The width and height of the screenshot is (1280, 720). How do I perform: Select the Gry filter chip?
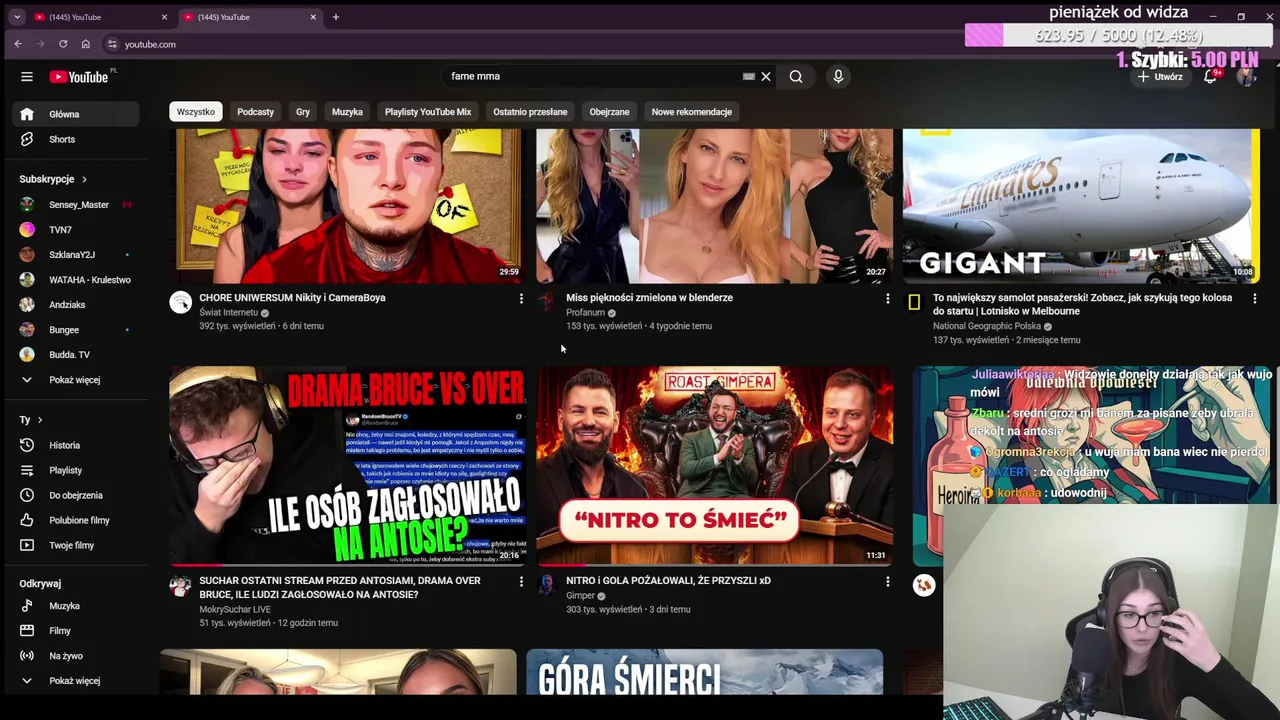[303, 112]
